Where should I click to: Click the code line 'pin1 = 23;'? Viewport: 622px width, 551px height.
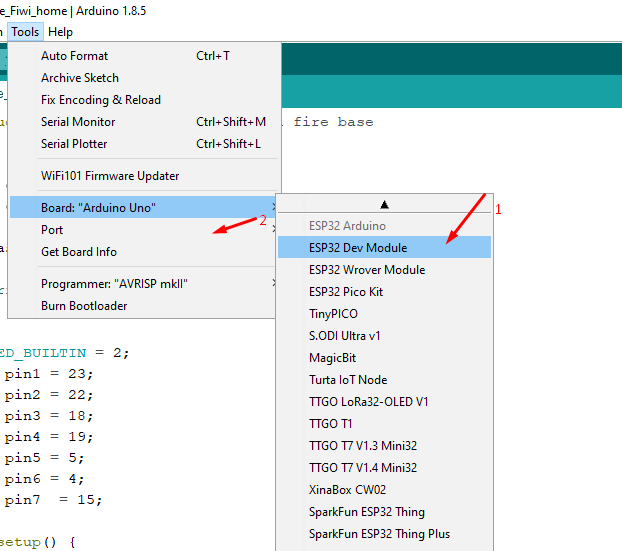[x=49, y=374]
